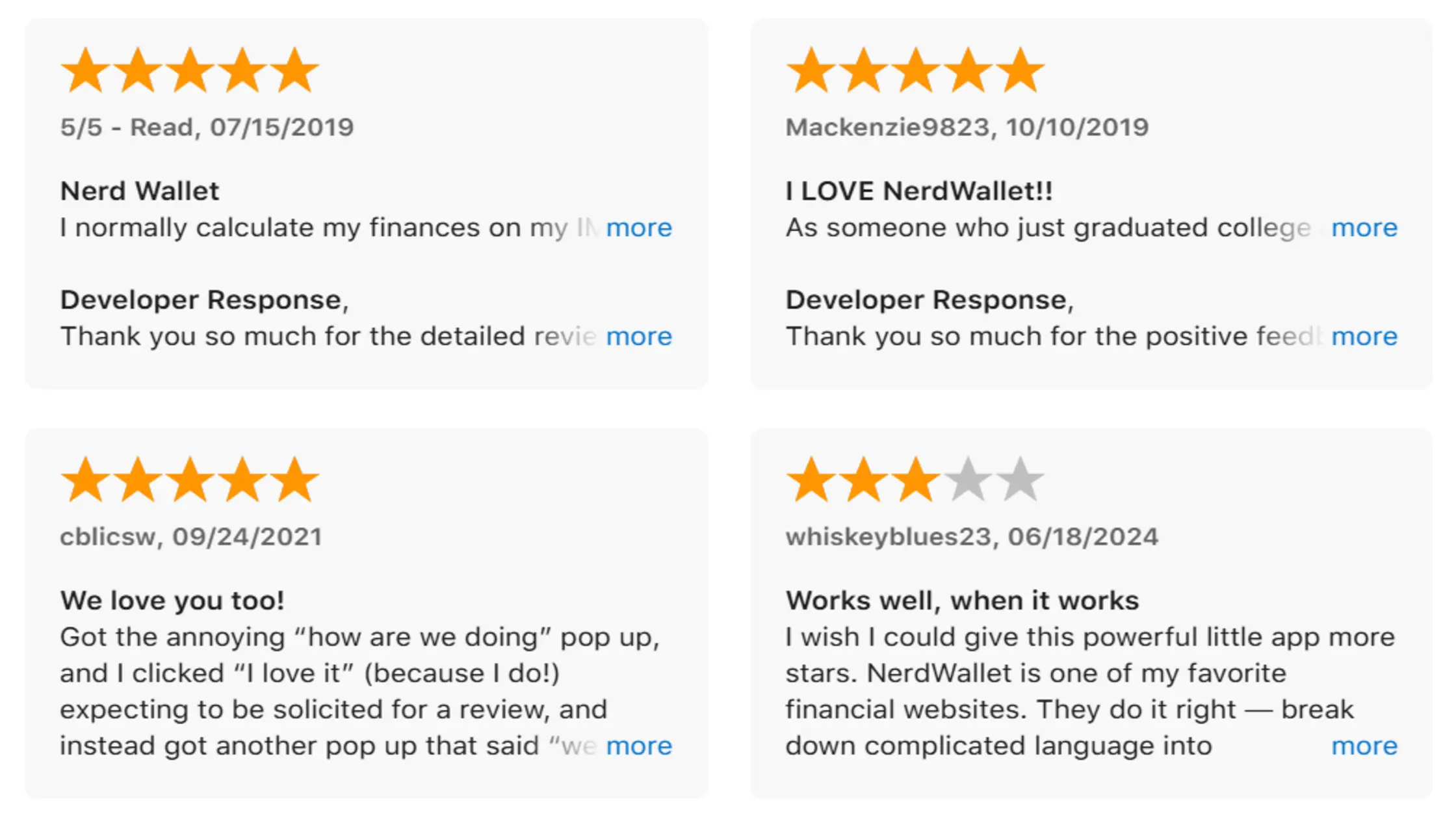The height and width of the screenshot is (819, 1456).
Task: Click the fourth gray star in whiskeyblues23's review
Action: coord(968,480)
